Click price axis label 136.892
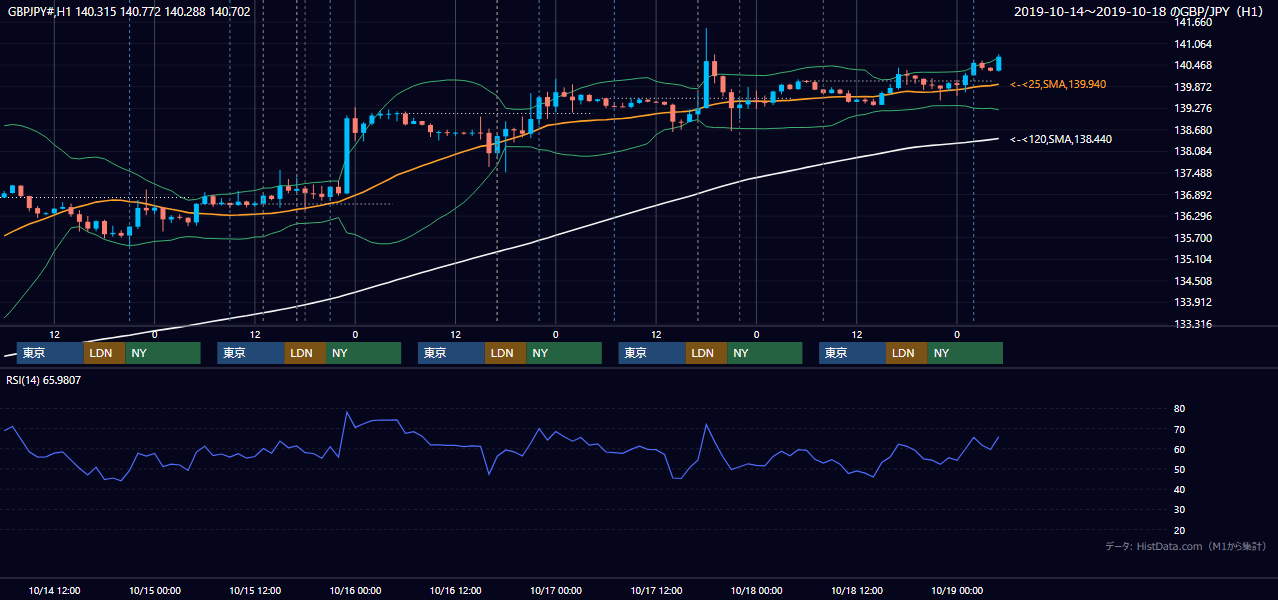1278x600 pixels. [x=1192, y=195]
